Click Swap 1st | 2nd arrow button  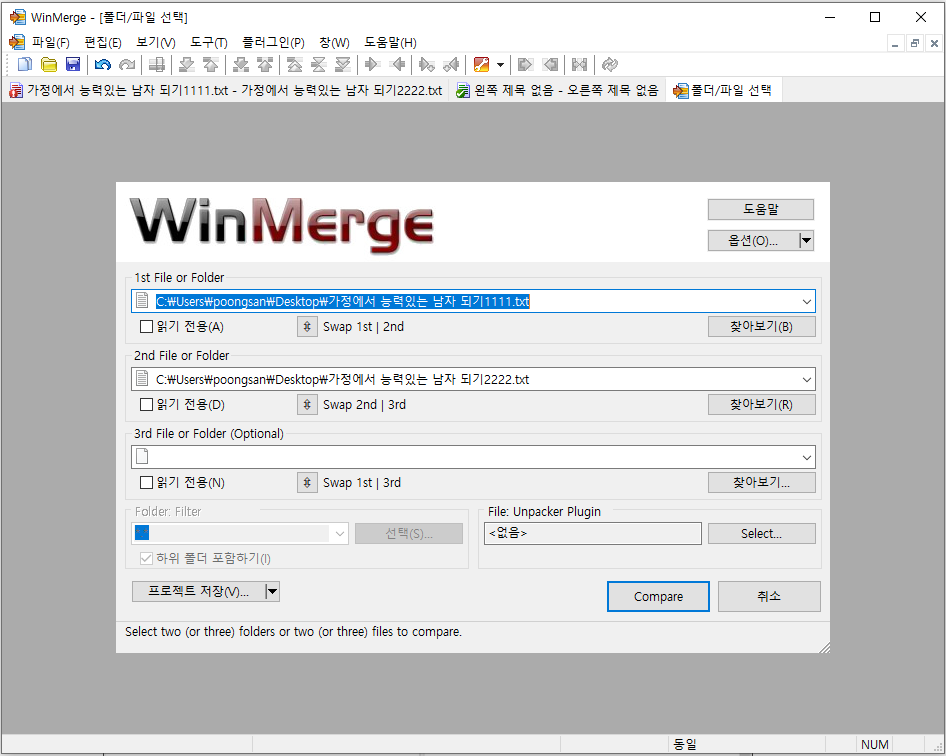pyautogui.click(x=307, y=327)
